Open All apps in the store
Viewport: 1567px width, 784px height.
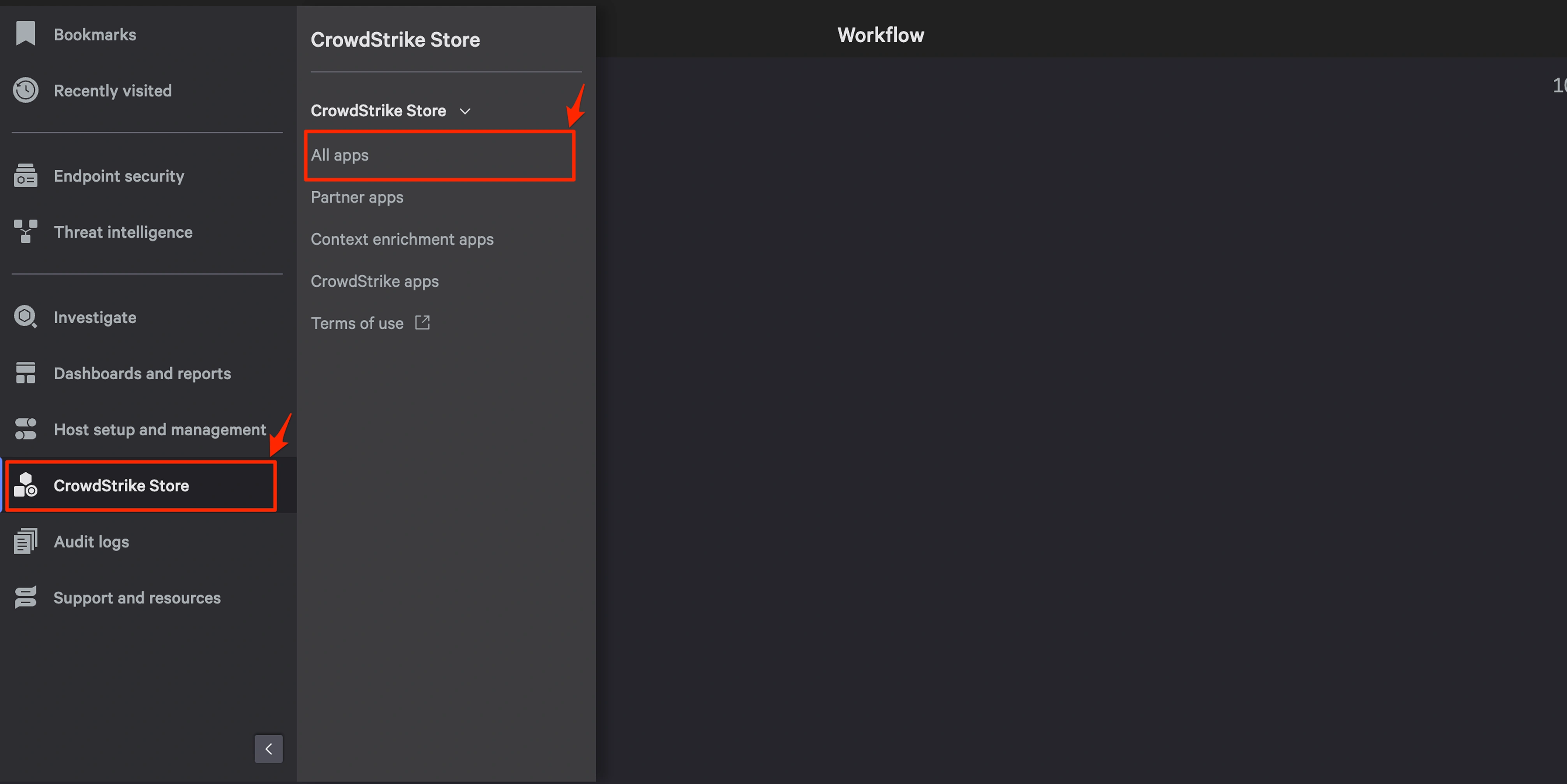pos(339,155)
